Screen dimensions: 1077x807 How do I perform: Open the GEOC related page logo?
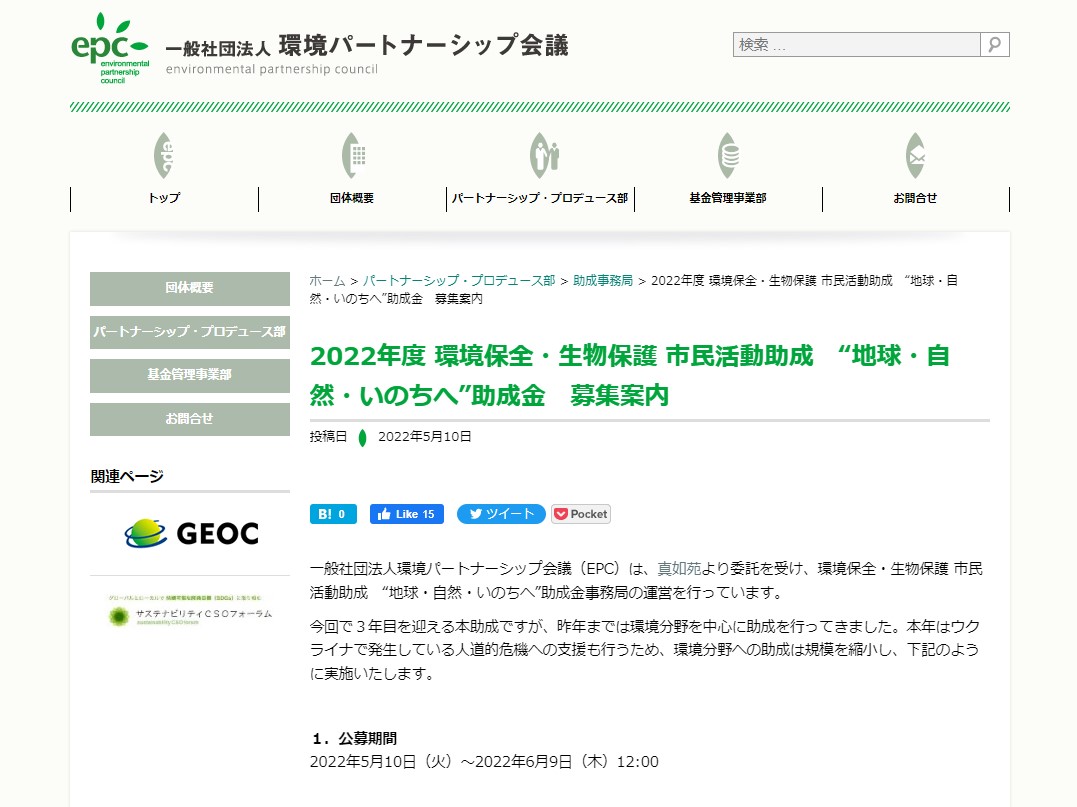[190, 534]
